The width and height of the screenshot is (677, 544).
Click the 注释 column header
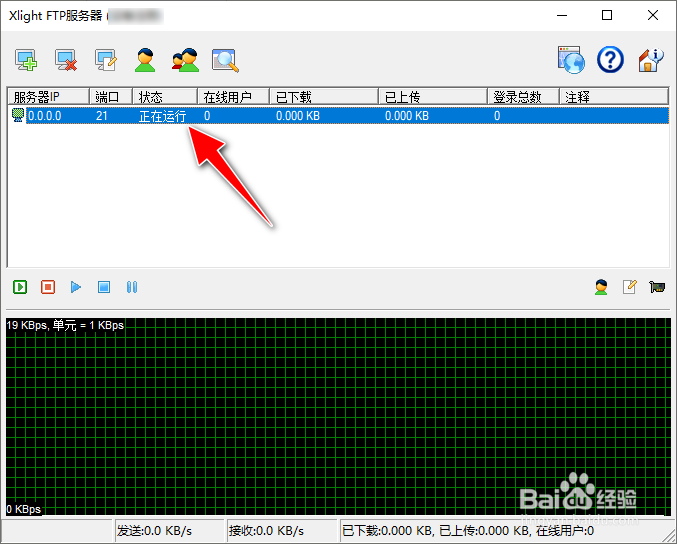614,97
